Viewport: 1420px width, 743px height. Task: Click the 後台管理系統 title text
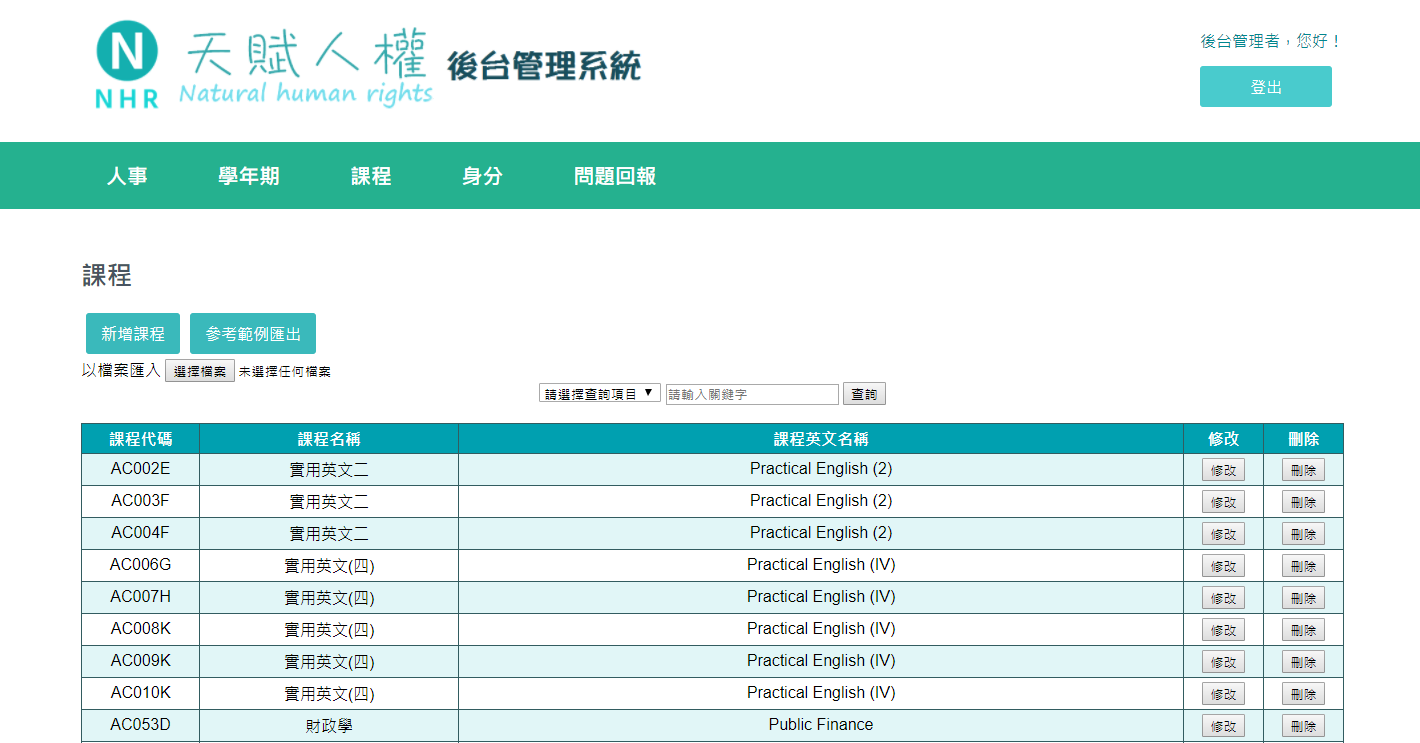544,66
